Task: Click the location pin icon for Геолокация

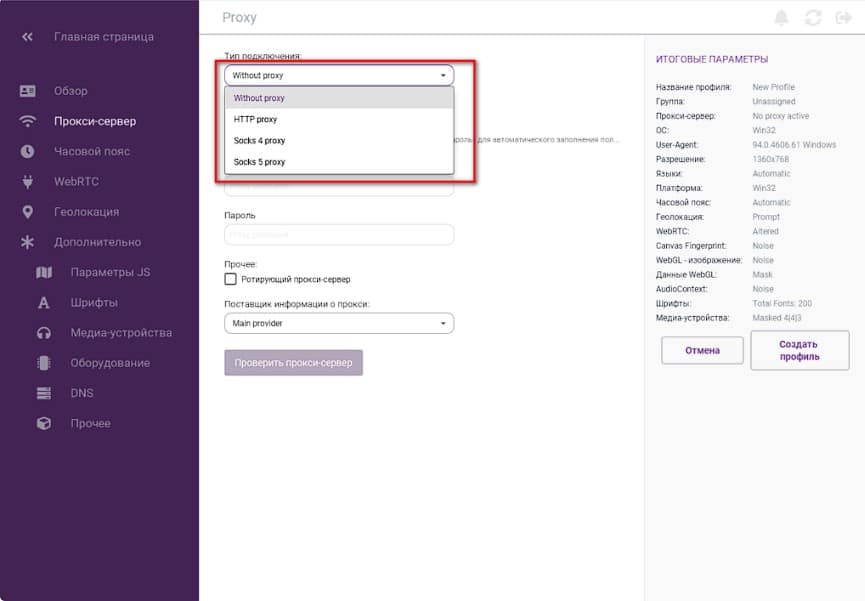Action: point(28,212)
